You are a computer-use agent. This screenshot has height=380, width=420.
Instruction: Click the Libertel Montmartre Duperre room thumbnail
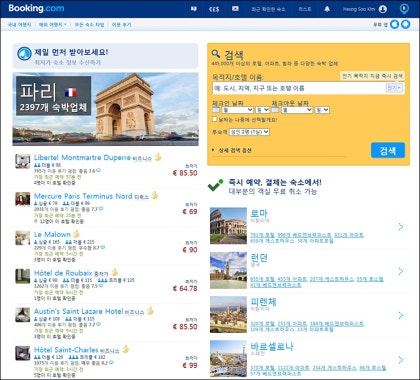click(22, 161)
